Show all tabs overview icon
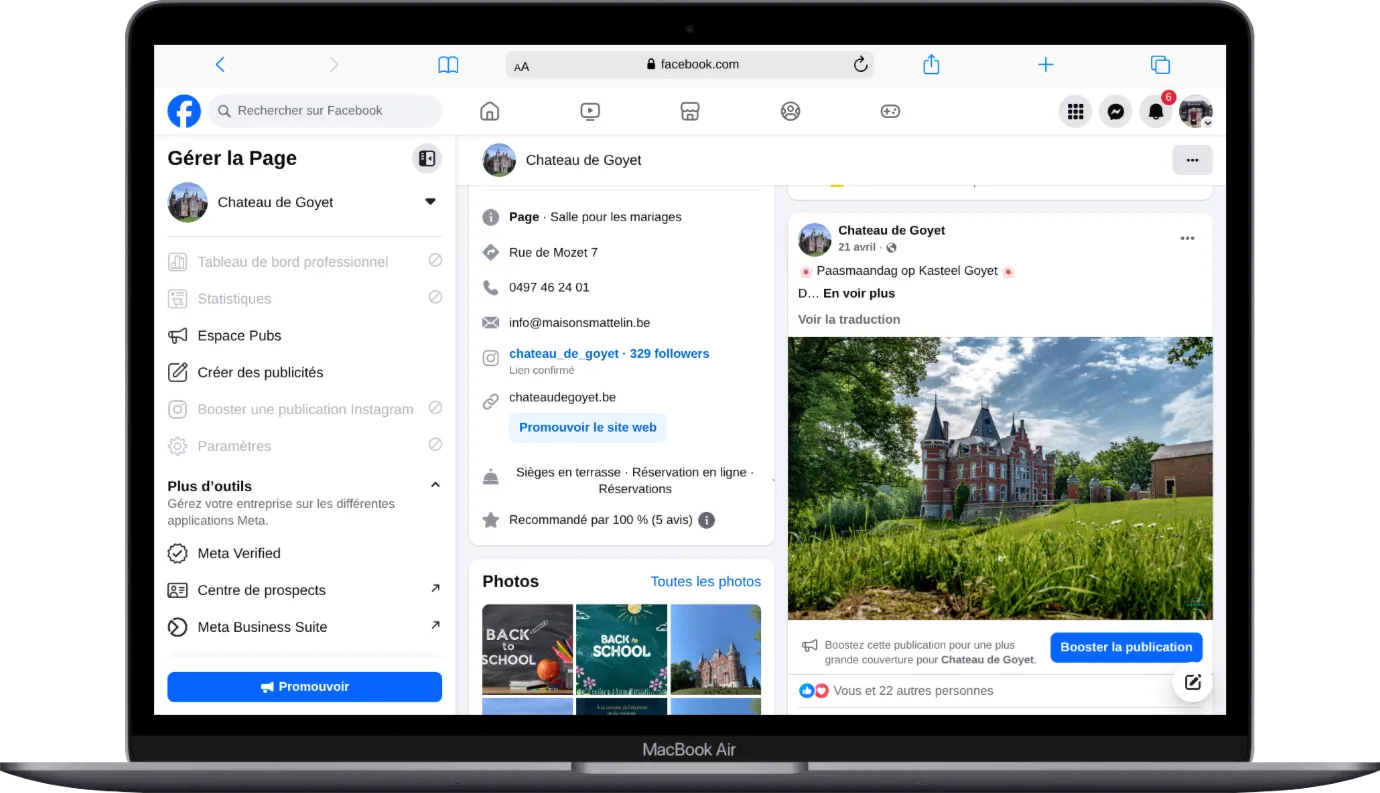Screen dimensions: 1380x793 click(x=1160, y=65)
